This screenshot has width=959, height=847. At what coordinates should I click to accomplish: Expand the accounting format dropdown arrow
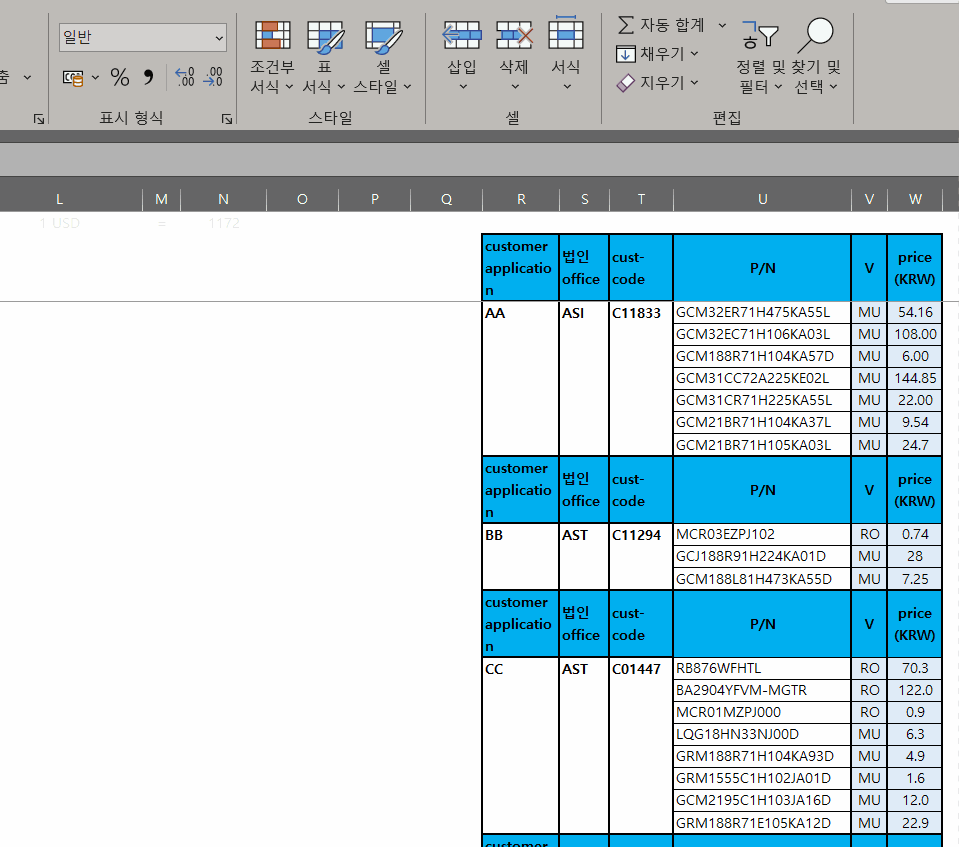tap(95, 78)
